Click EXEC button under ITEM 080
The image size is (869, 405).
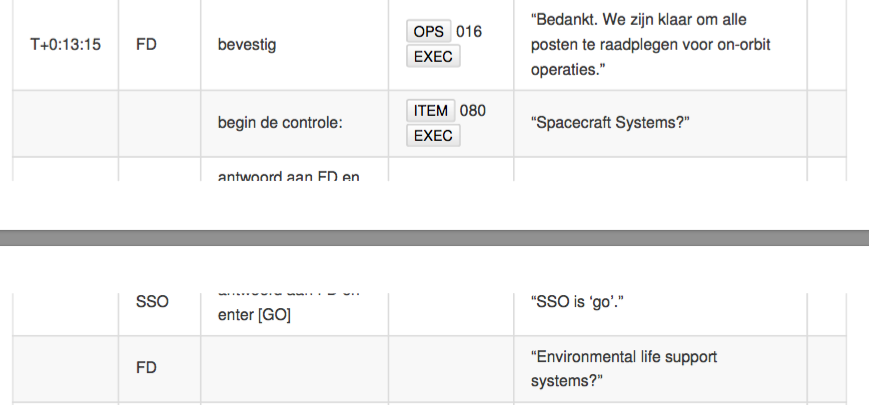(x=433, y=136)
